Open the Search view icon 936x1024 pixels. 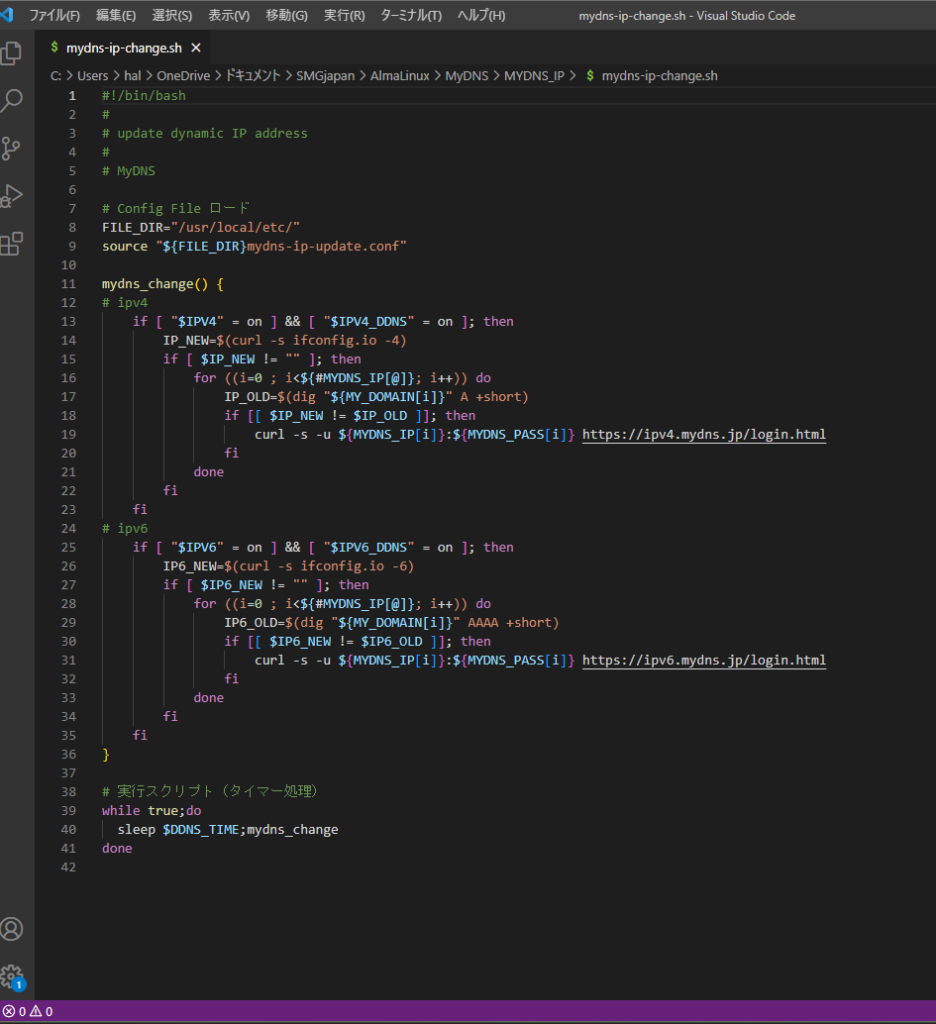coord(12,100)
